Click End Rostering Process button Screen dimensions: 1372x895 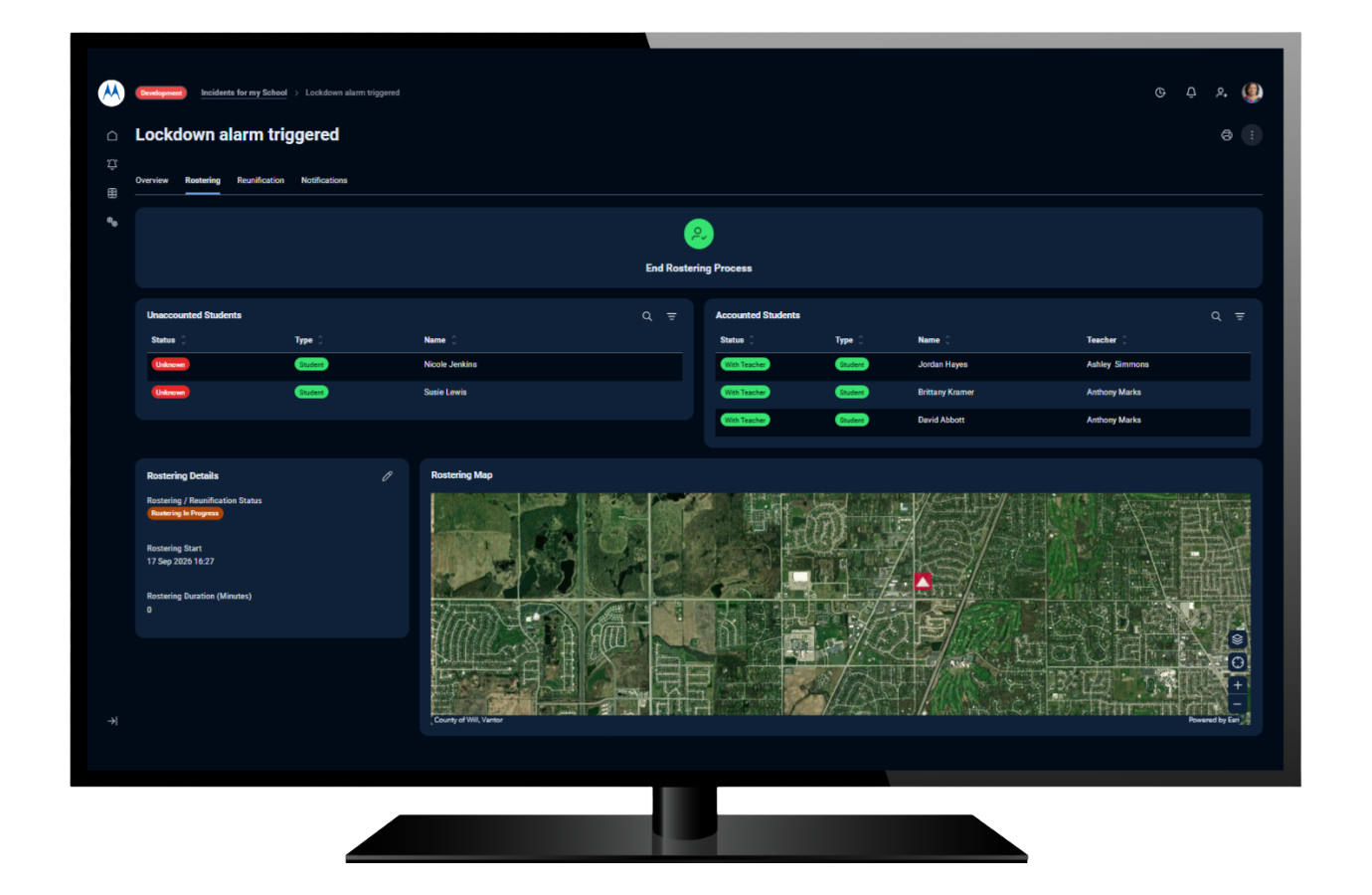(x=699, y=247)
